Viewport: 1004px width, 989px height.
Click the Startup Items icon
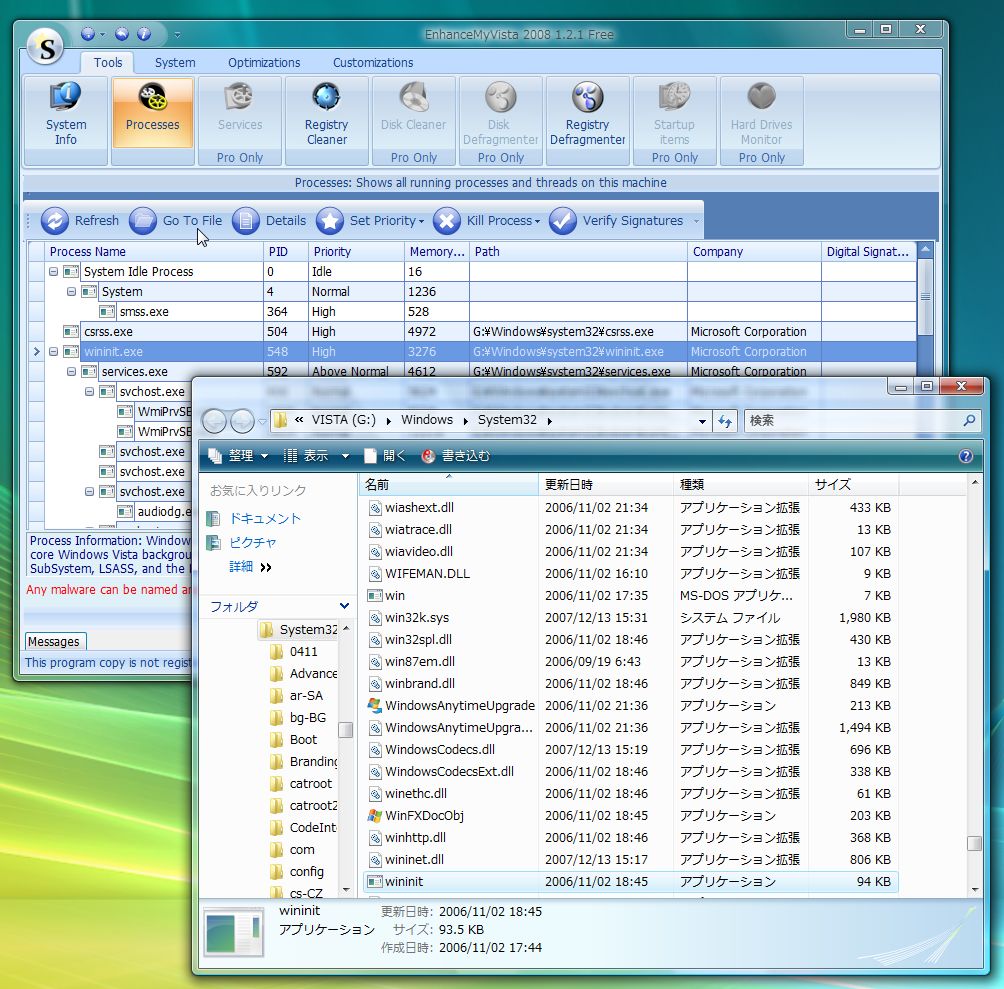click(x=674, y=120)
